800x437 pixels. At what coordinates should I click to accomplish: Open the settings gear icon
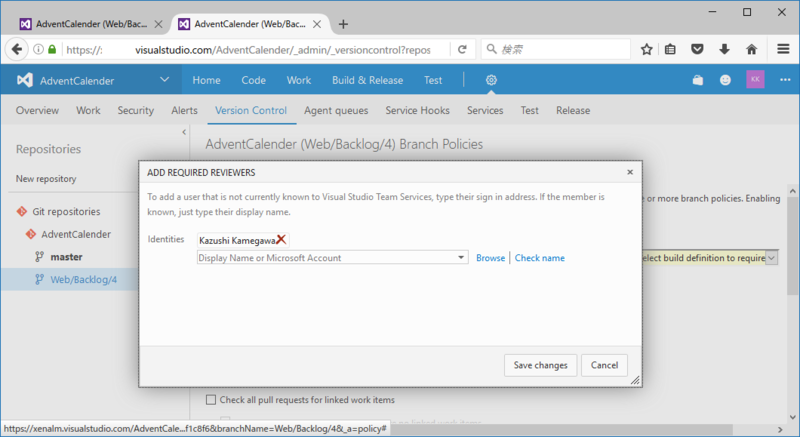(x=491, y=80)
